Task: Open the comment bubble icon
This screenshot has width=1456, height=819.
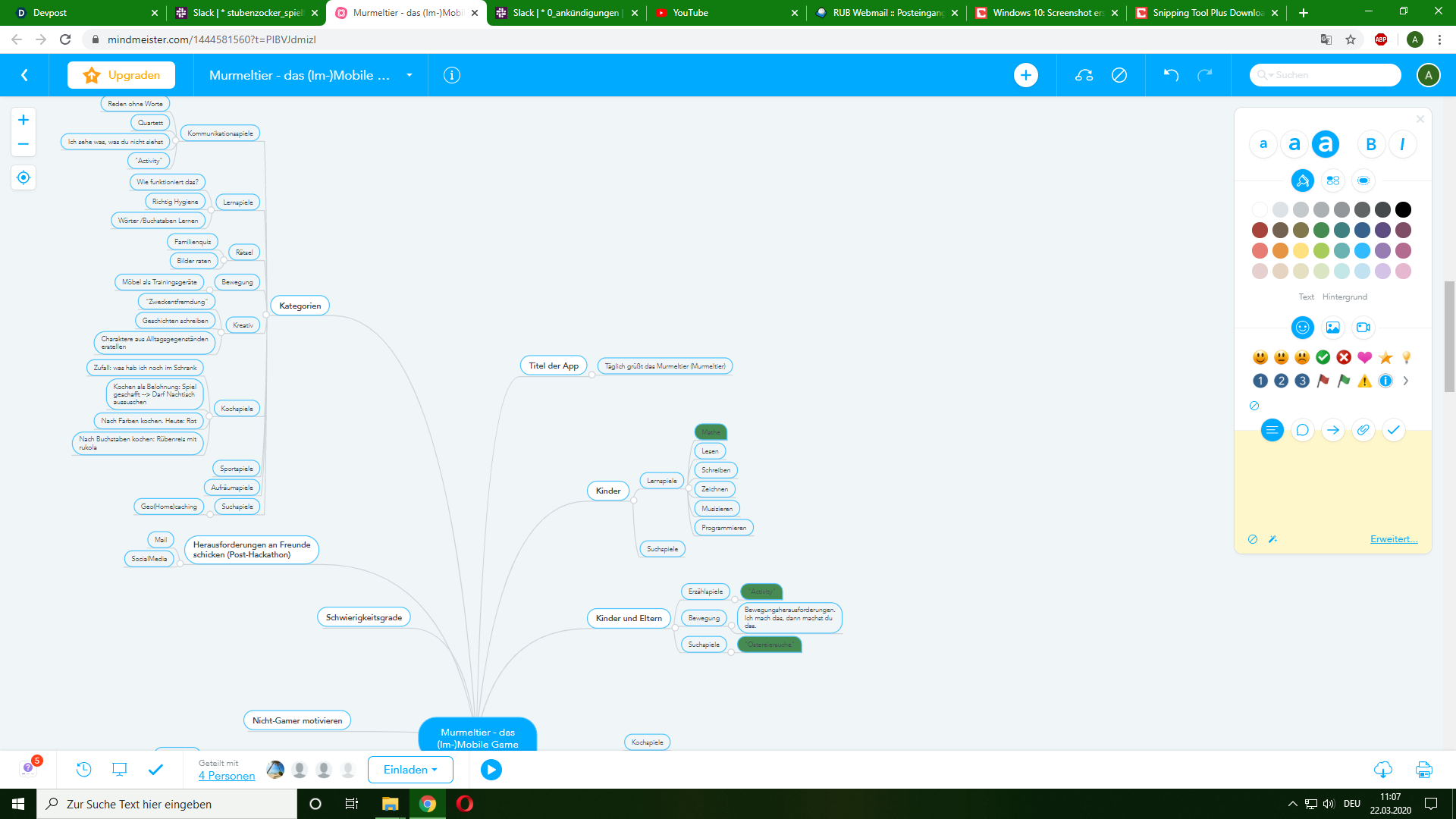Action: tap(1302, 430)
